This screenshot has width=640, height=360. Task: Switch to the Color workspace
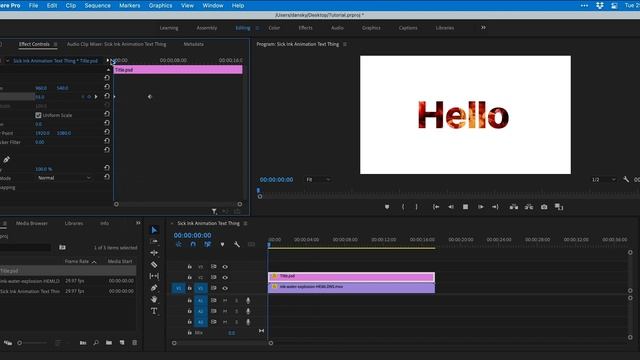(274, 28)
